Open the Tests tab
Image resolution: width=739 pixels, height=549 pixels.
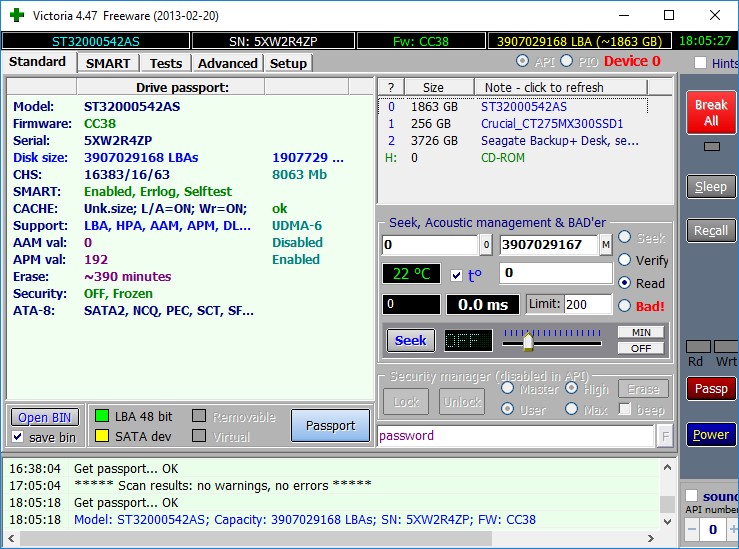165,63
